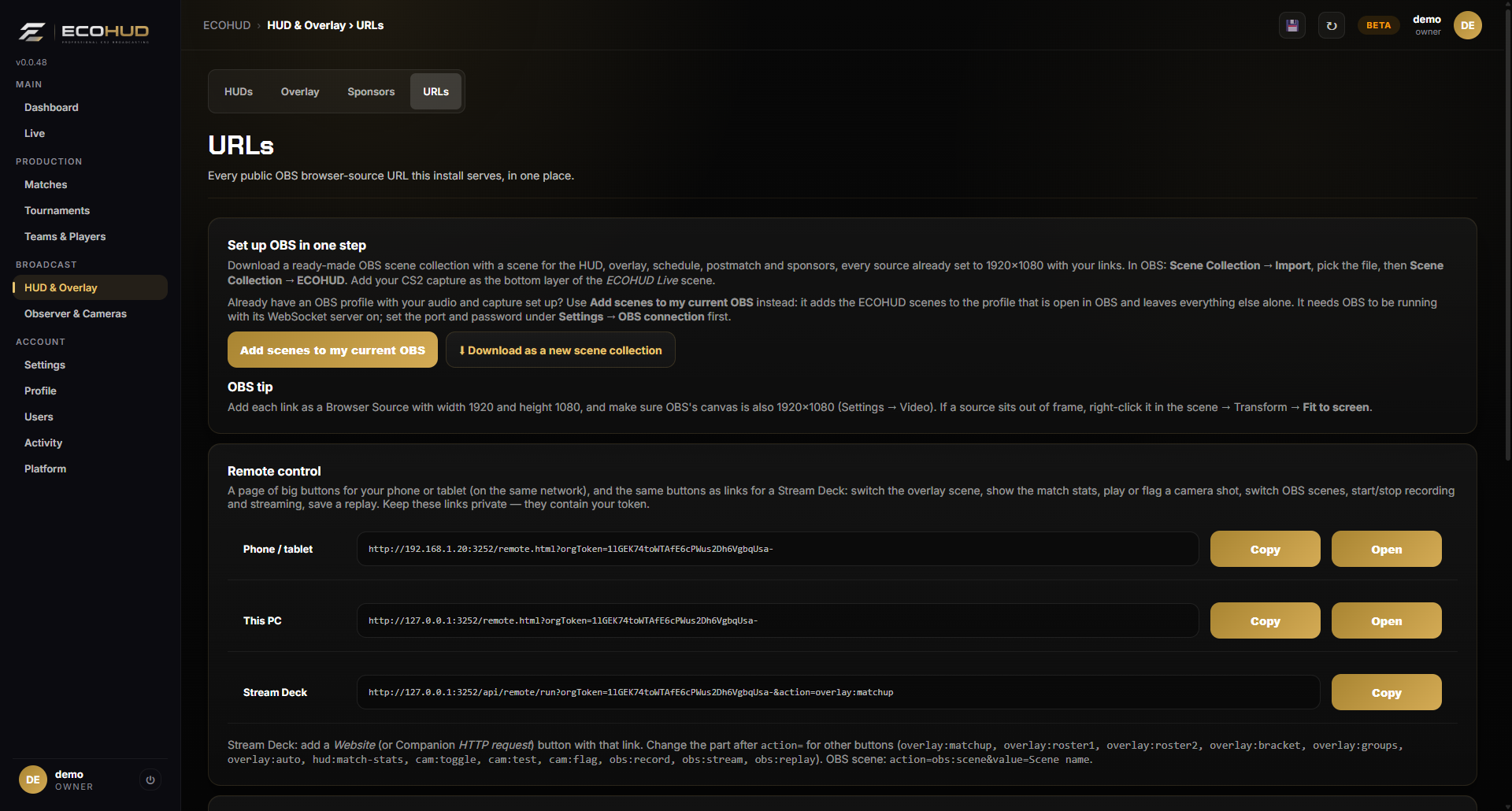Click the ECOHUD logo
The height and width of the screenshot is (811, 1512).
pyautogui.click(x=83, y=31)
